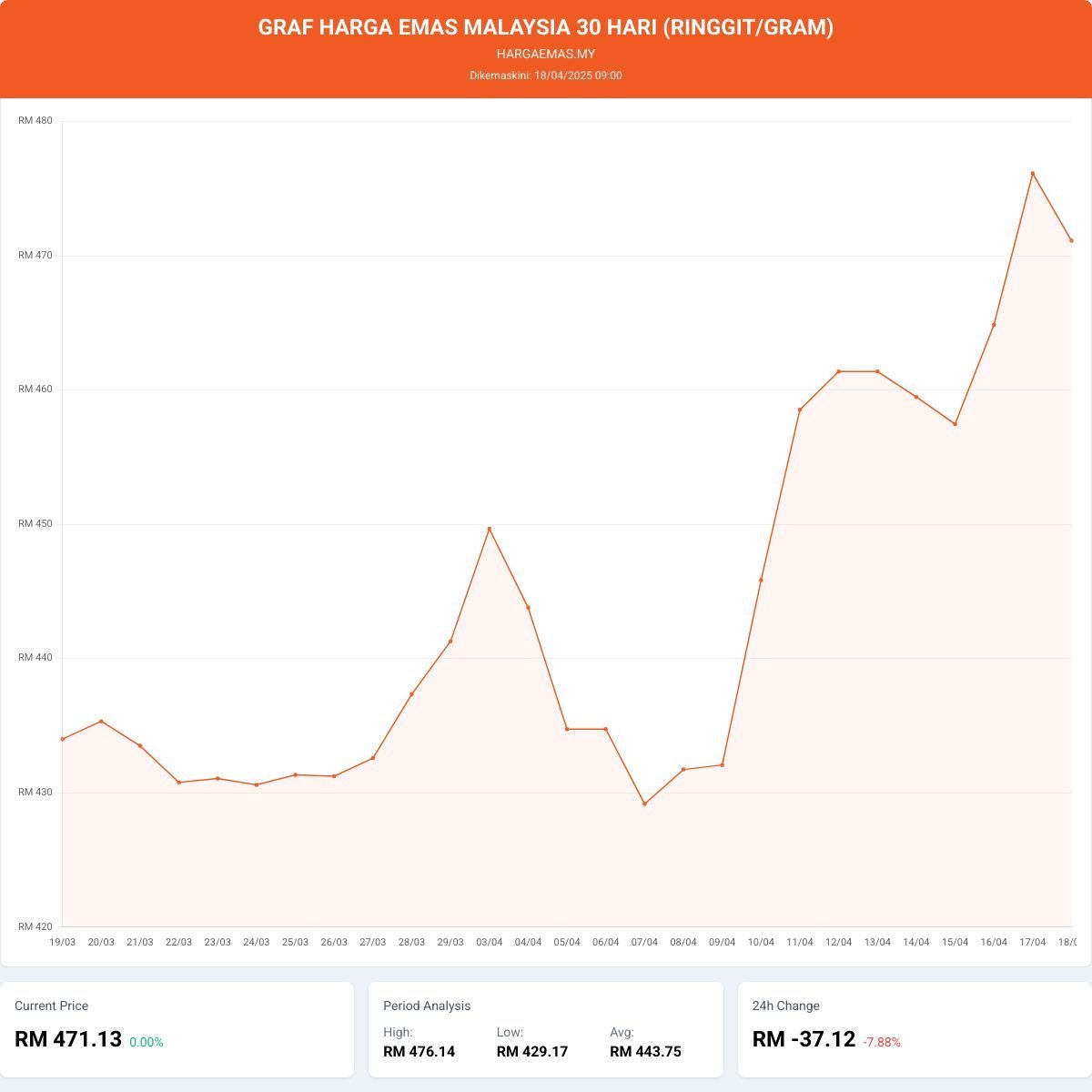Click the period Avg value RM 443.75

[x=645, y=1052]
